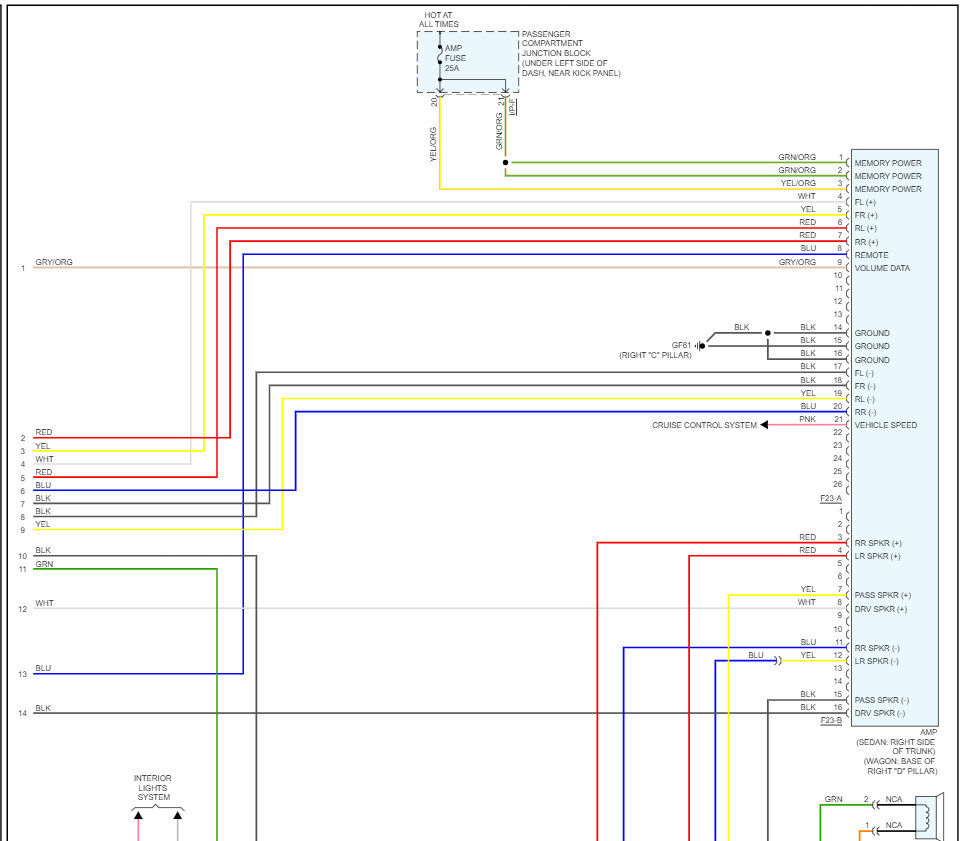Select the 'AMP FUSE 25A' text
Screen dimensions: 965x841
[455, 58]
